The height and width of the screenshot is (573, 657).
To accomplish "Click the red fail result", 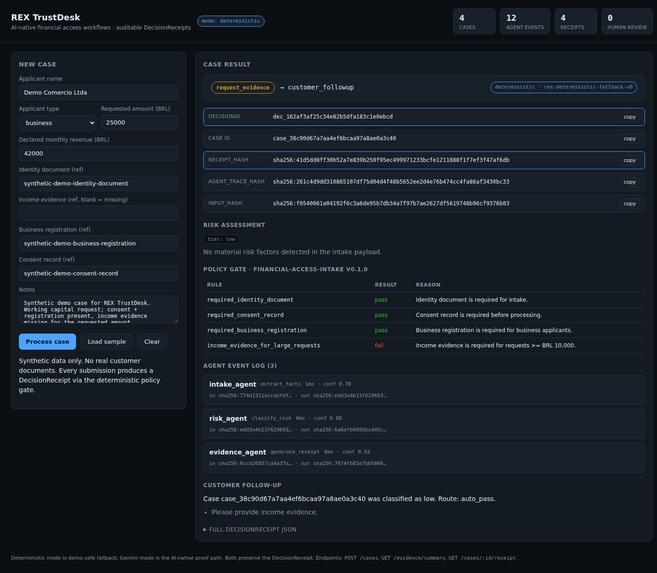I will 379,346.
